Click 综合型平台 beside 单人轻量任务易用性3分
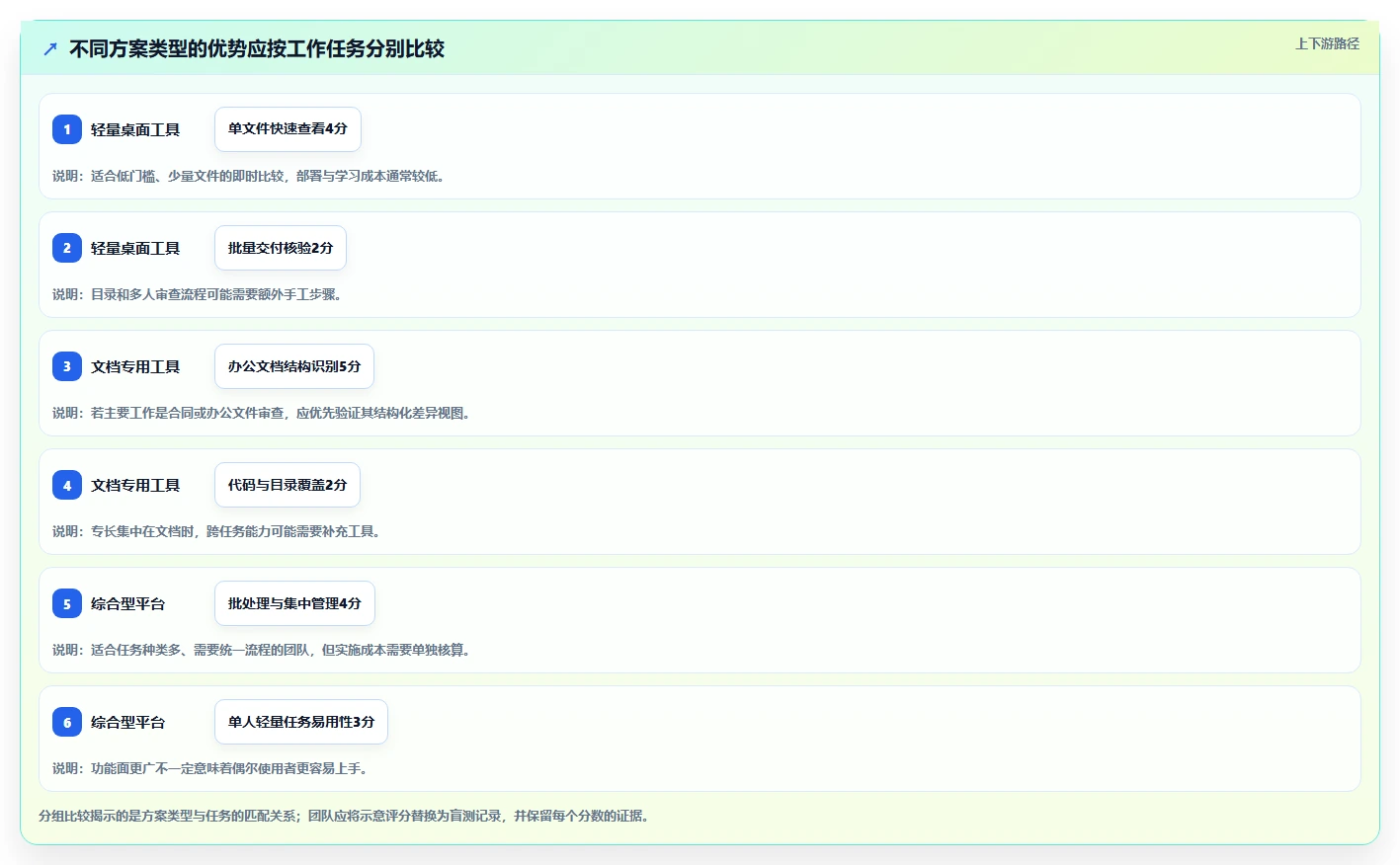 128,722
